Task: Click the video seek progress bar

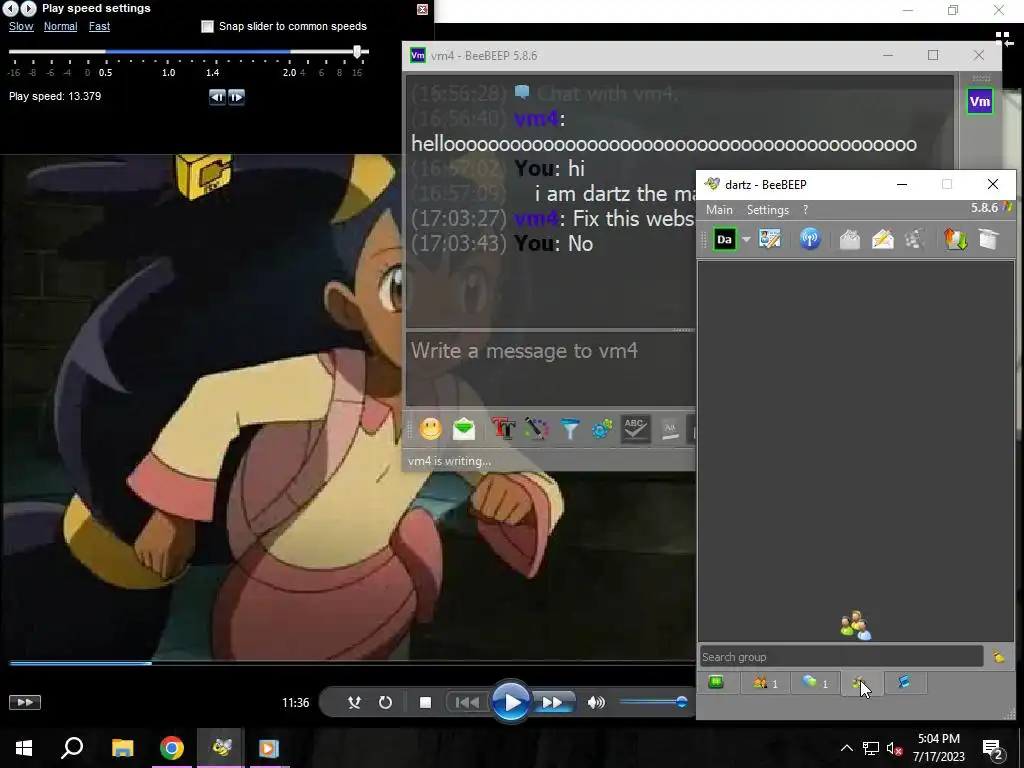Action: coord(351,663)
